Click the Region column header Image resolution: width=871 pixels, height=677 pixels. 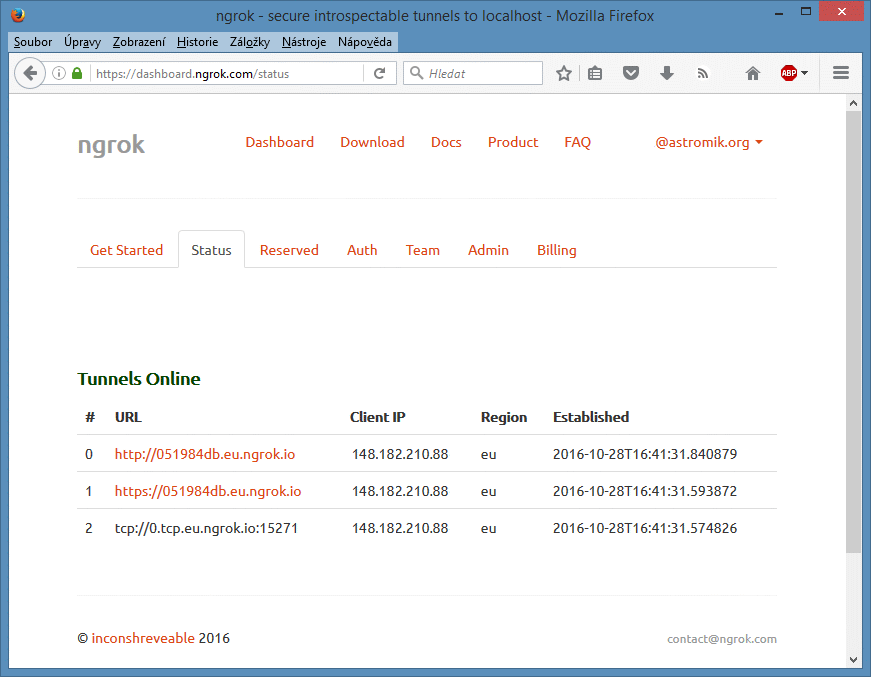[x=504, y=417]
